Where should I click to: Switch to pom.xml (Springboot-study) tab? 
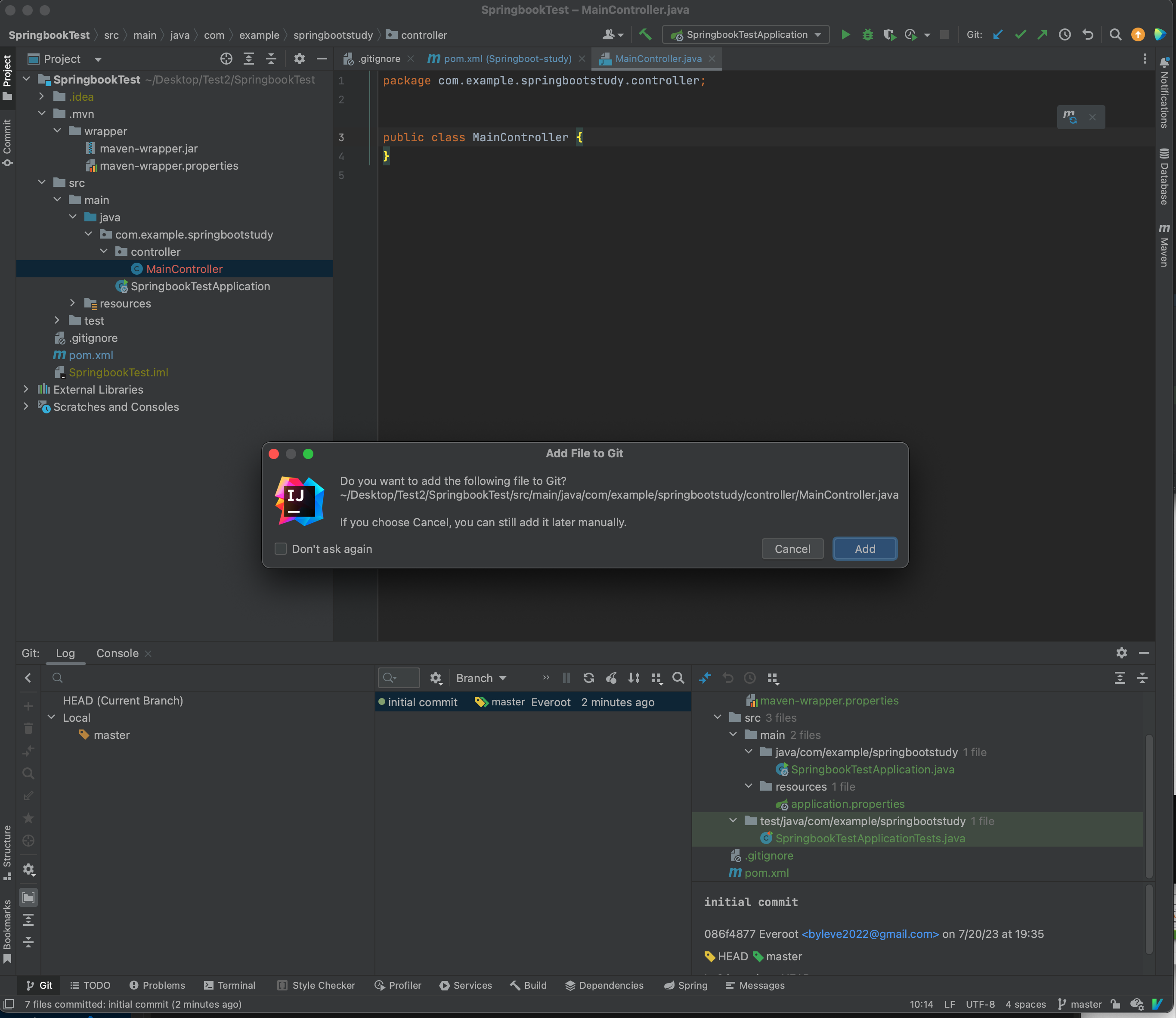tap(507, 59)
